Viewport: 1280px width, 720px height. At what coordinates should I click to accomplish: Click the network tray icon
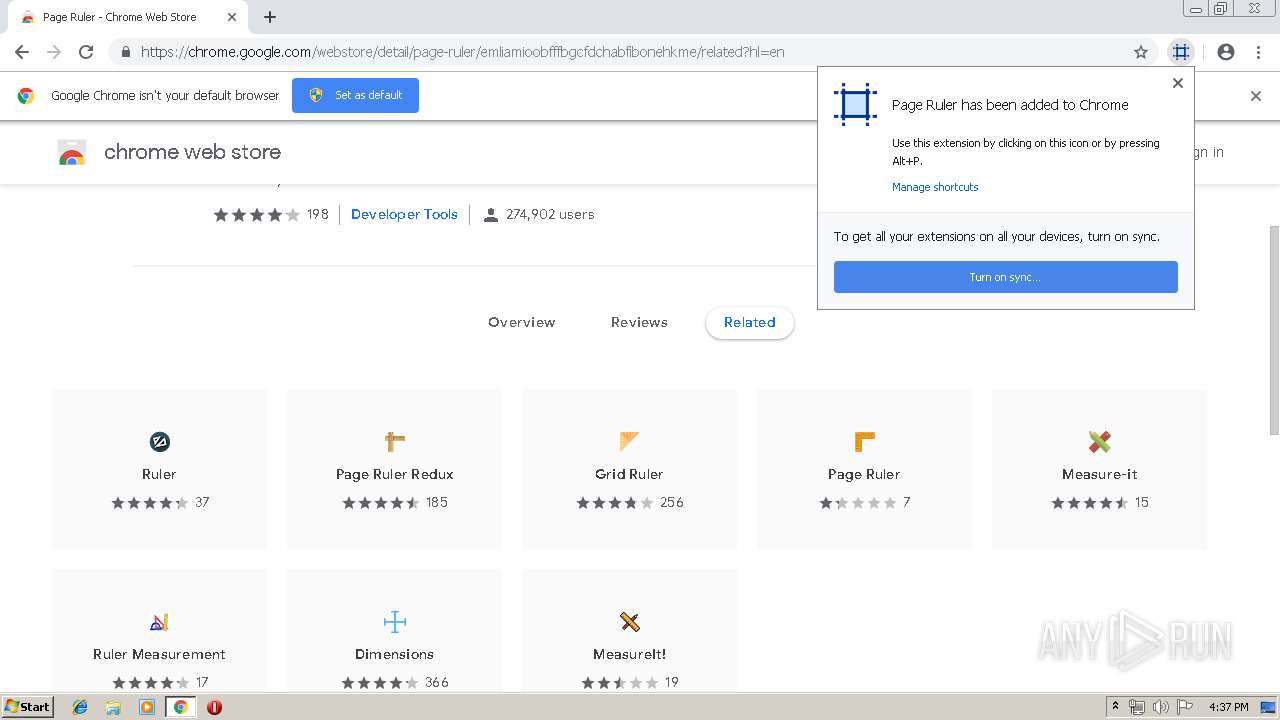click(1136, 707)
